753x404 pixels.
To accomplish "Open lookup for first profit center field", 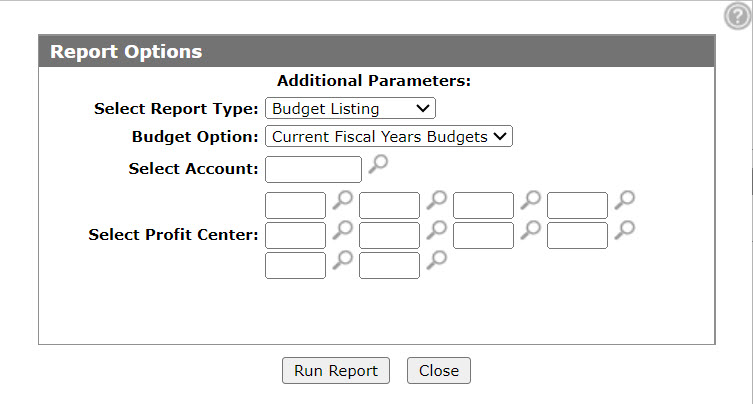I will (x=343, y=200).
